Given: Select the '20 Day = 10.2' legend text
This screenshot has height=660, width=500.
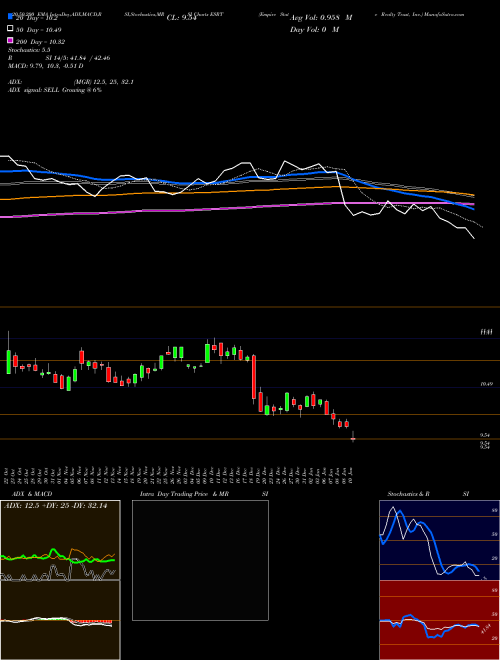Looking at the screenshot, I should [x=37, y=19].
